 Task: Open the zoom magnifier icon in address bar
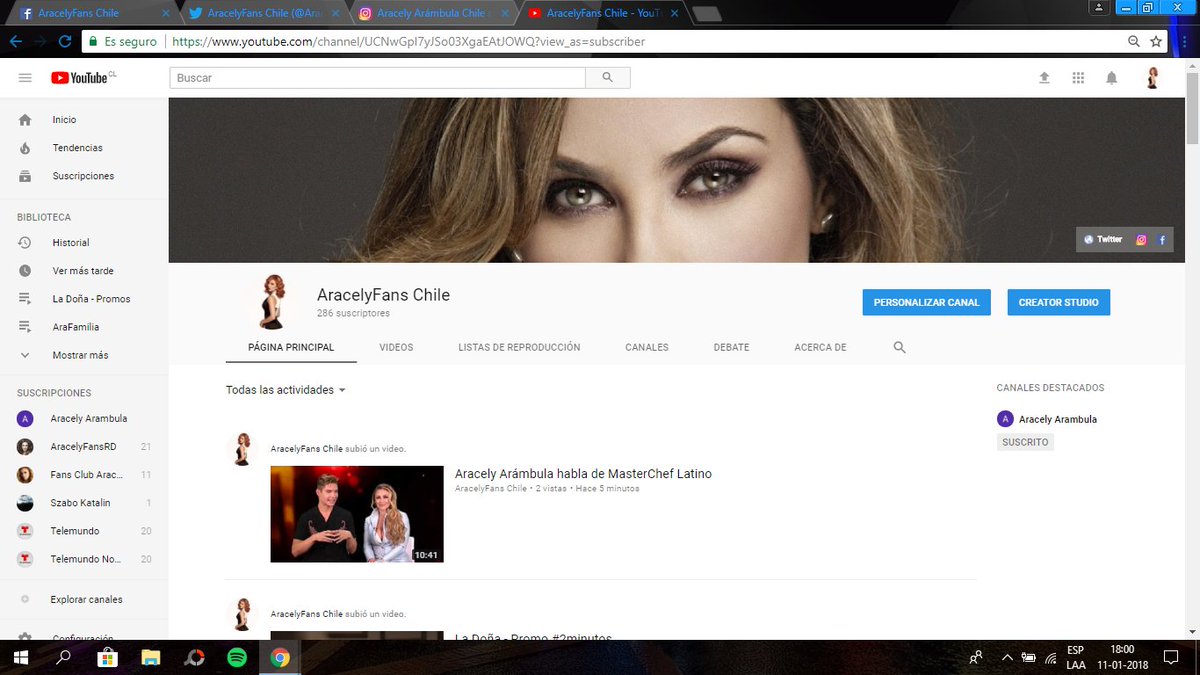pyautogui.click(x=1133, y=42)
